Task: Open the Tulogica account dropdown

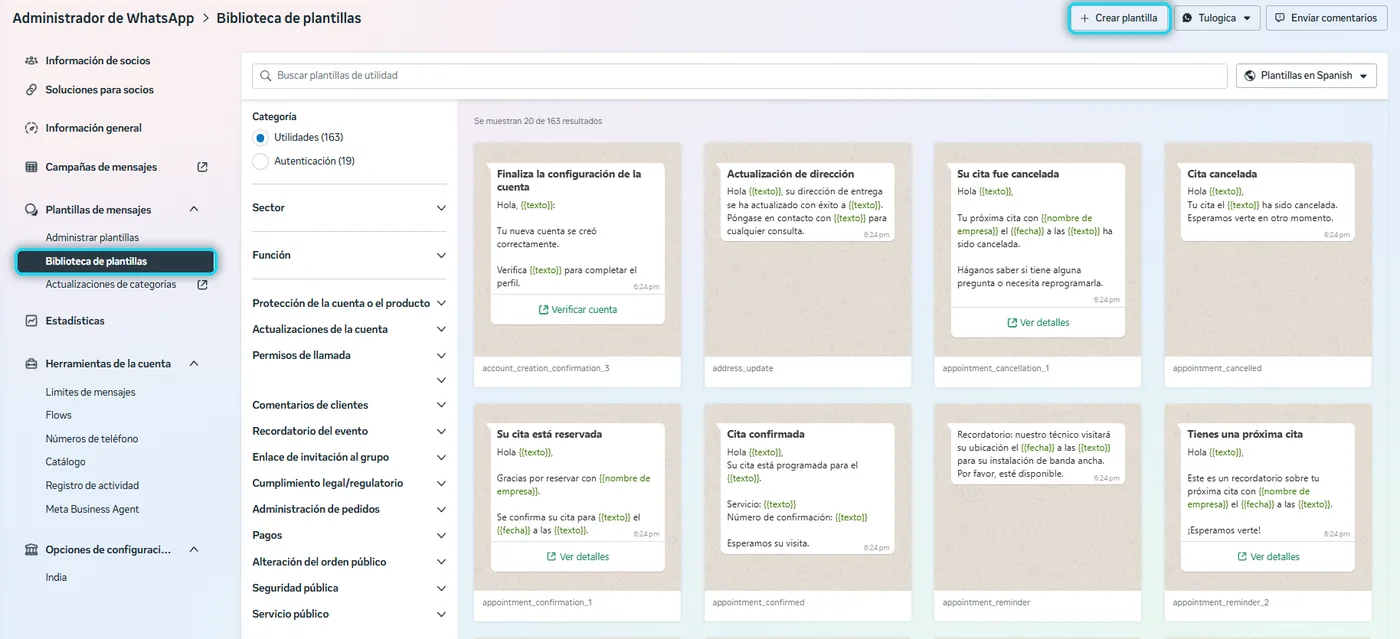Action: coord(1216,18)
